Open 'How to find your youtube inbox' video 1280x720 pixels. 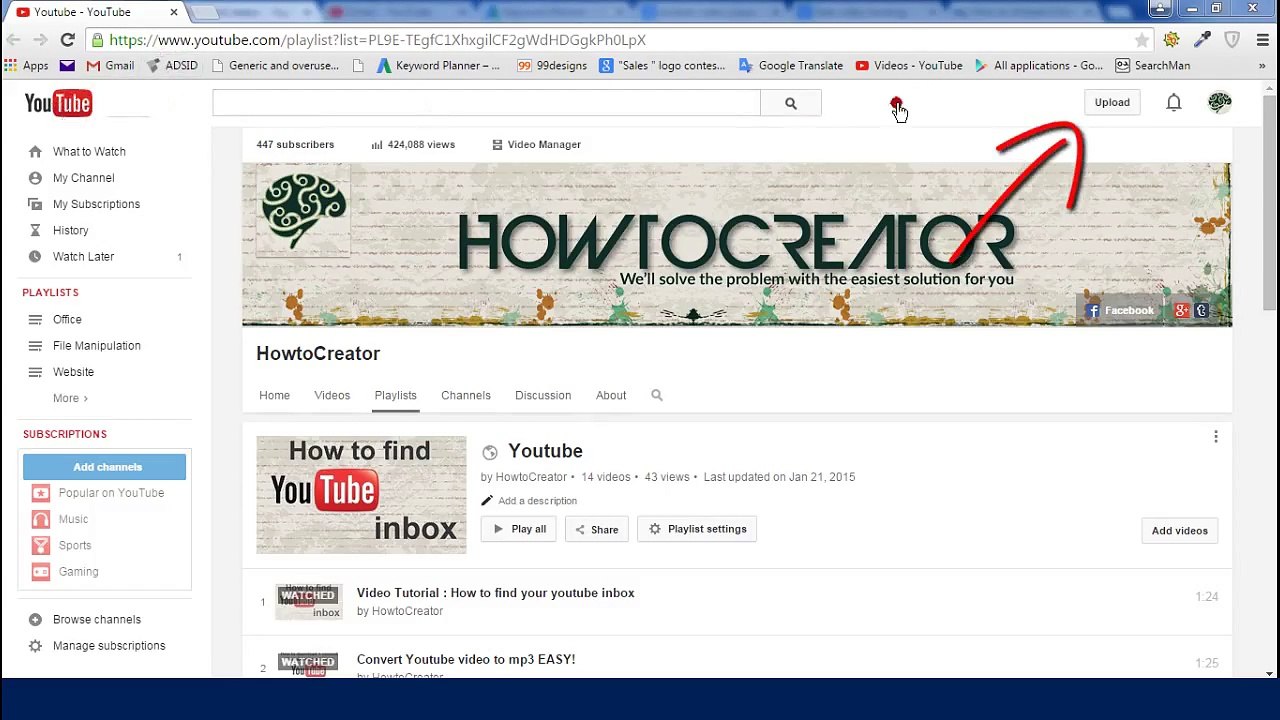496,593
